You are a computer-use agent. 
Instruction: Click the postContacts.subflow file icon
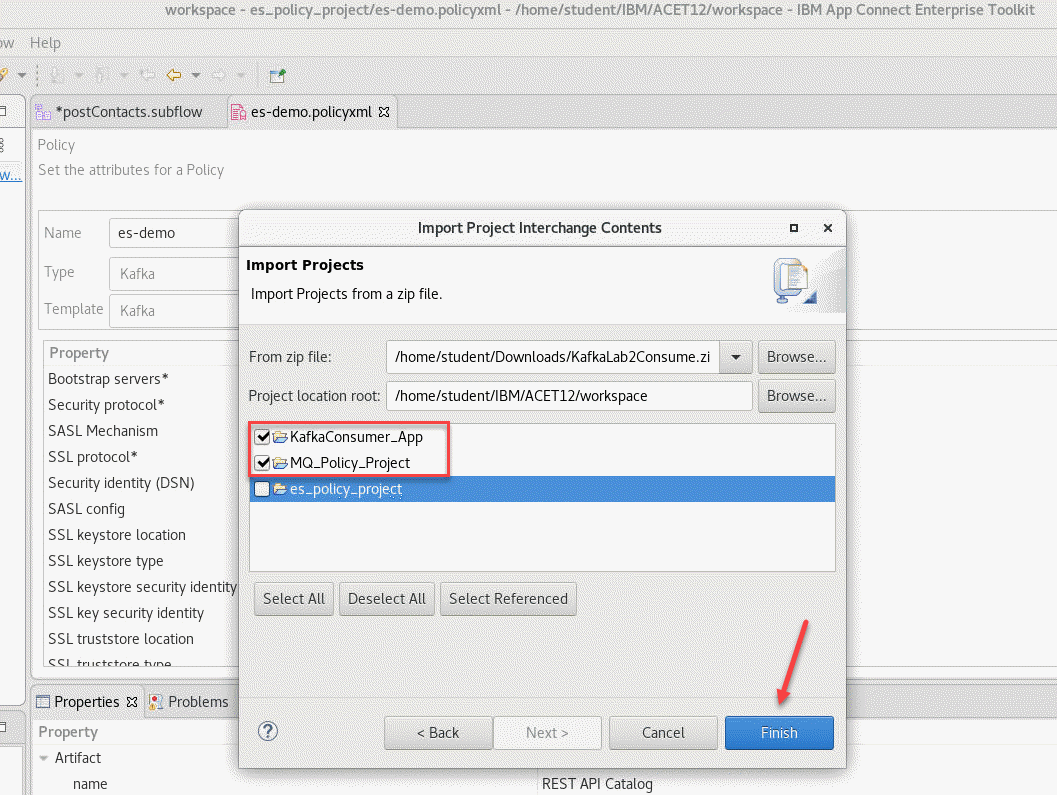(44, 112)
